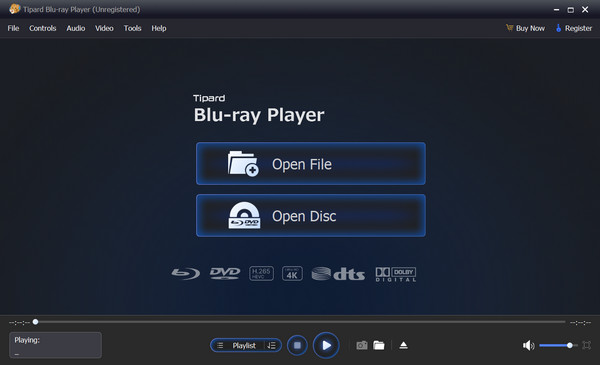Click the Open File button
This screenshot has width=600, height=365.
click(x=311, y=164)
